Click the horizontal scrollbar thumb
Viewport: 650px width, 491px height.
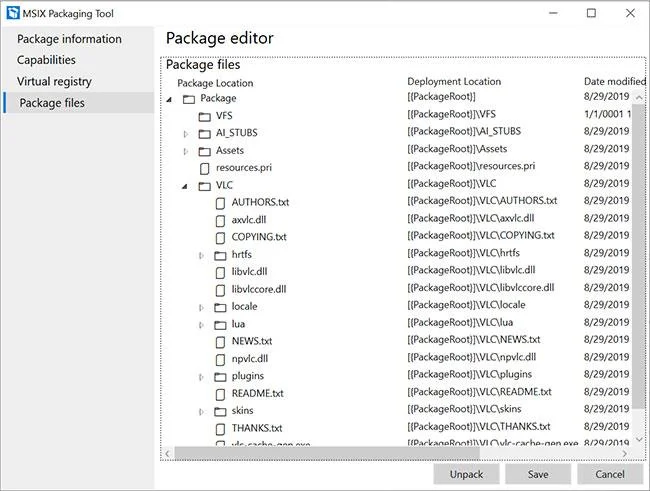pyautogui.click(x=327, y=453)
